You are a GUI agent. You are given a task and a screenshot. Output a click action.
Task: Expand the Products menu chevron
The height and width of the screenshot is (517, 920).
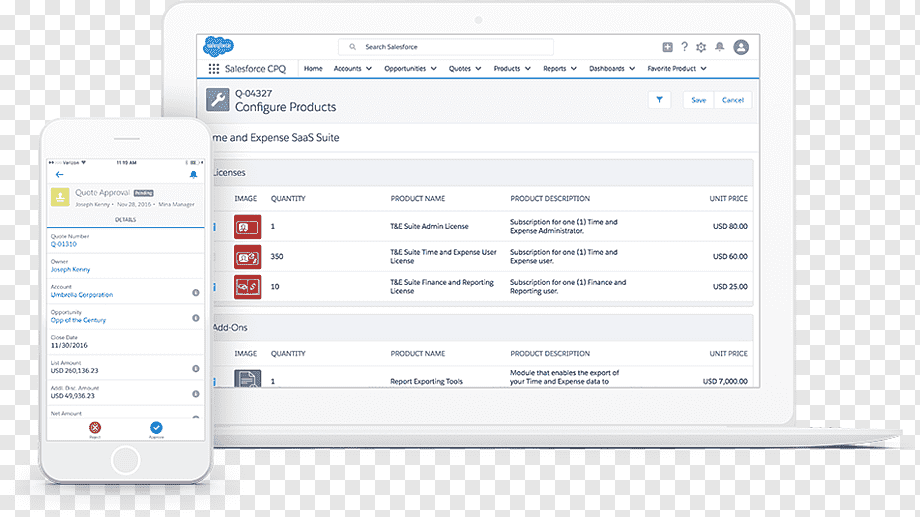tap(527, 69)
